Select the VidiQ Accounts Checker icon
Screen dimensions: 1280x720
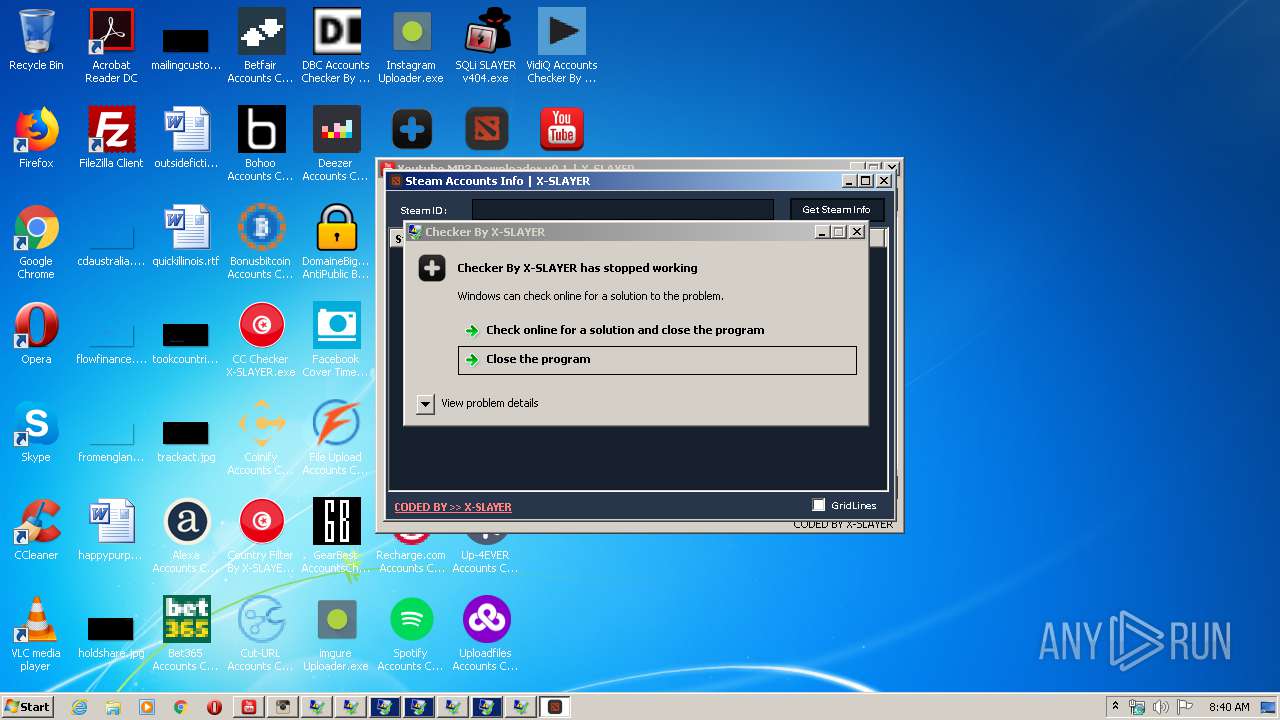point(561,45)
